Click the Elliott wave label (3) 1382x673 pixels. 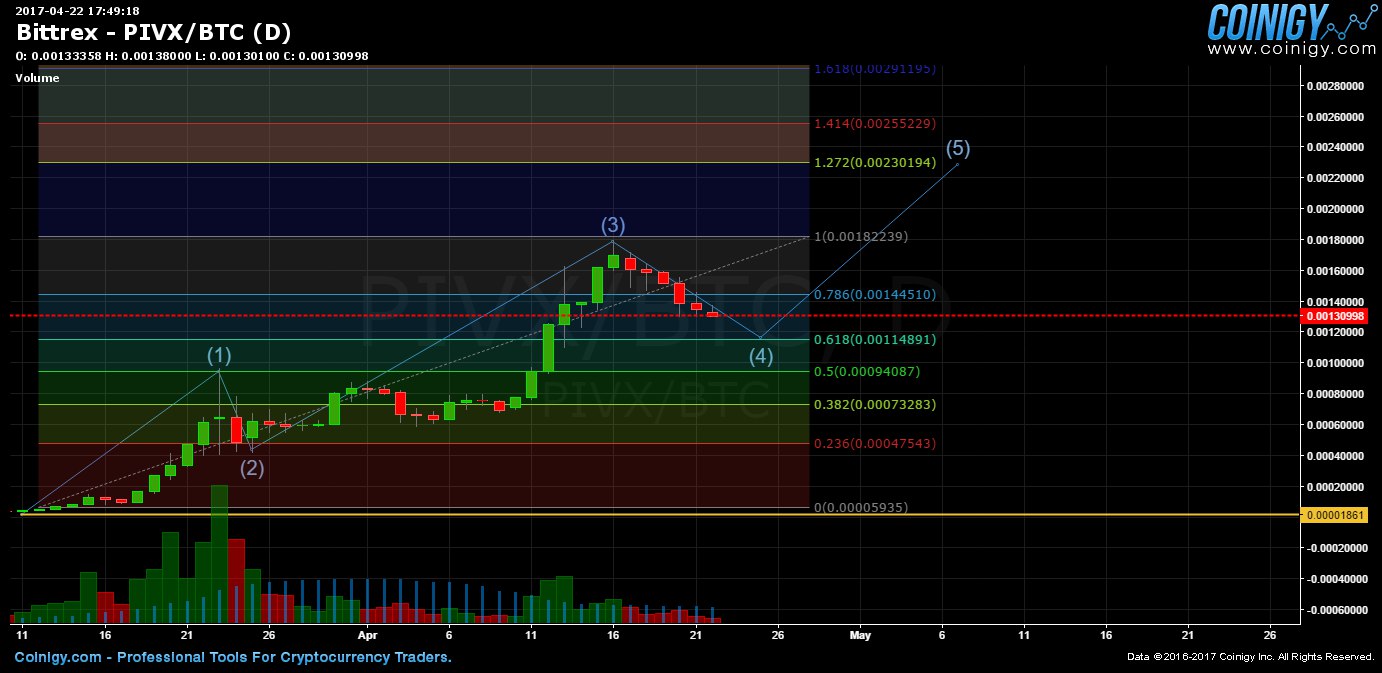pyautogui.click(x=613, y=225)
